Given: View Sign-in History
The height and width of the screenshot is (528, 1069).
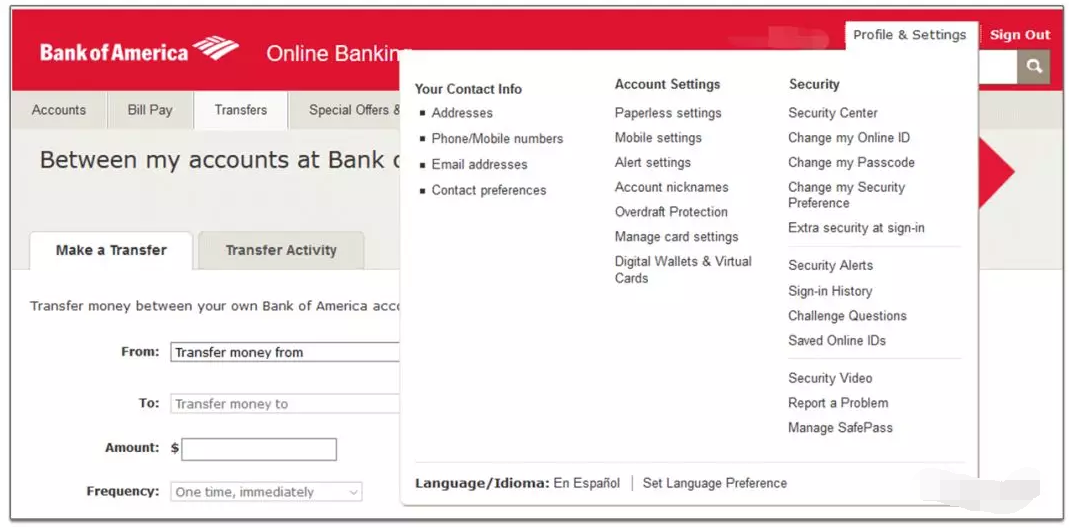Looking at the screenshot, I should (830, 291).
